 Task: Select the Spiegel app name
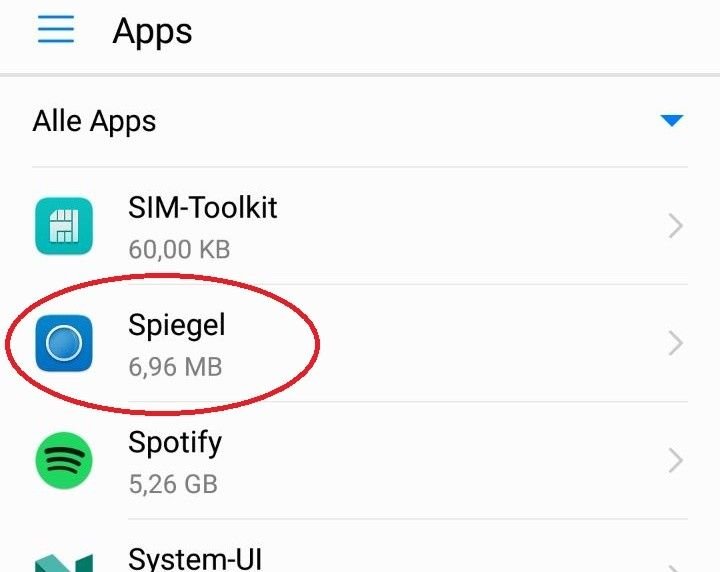pyautogui.click(x=177, y=325)
